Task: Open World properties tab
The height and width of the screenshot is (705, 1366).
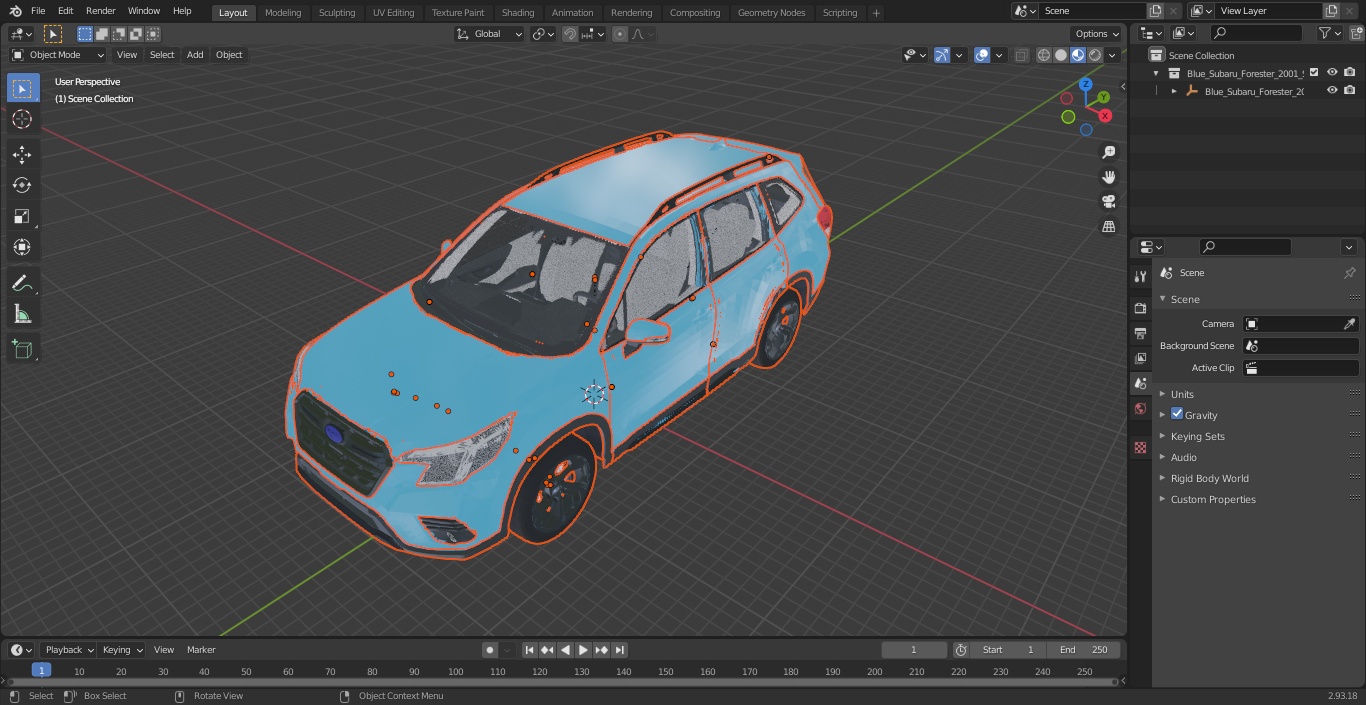Action: (x=1140, y=408)
